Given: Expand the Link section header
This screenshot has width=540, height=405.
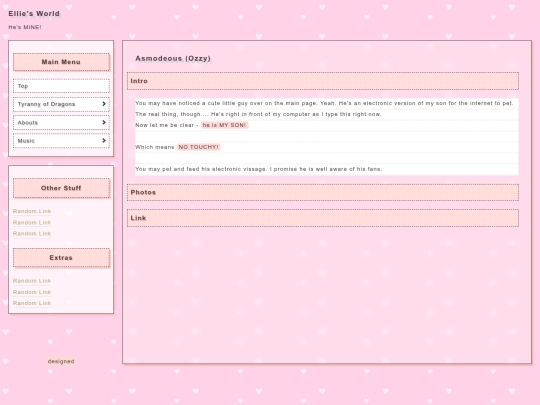Looking at the screenshot, I should 323,218.
